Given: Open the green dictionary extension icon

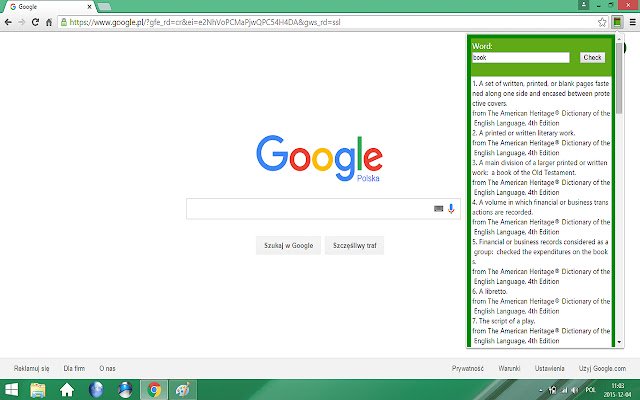Looking at the screenshot, I should pyautogui.click(x=617, y=22).
